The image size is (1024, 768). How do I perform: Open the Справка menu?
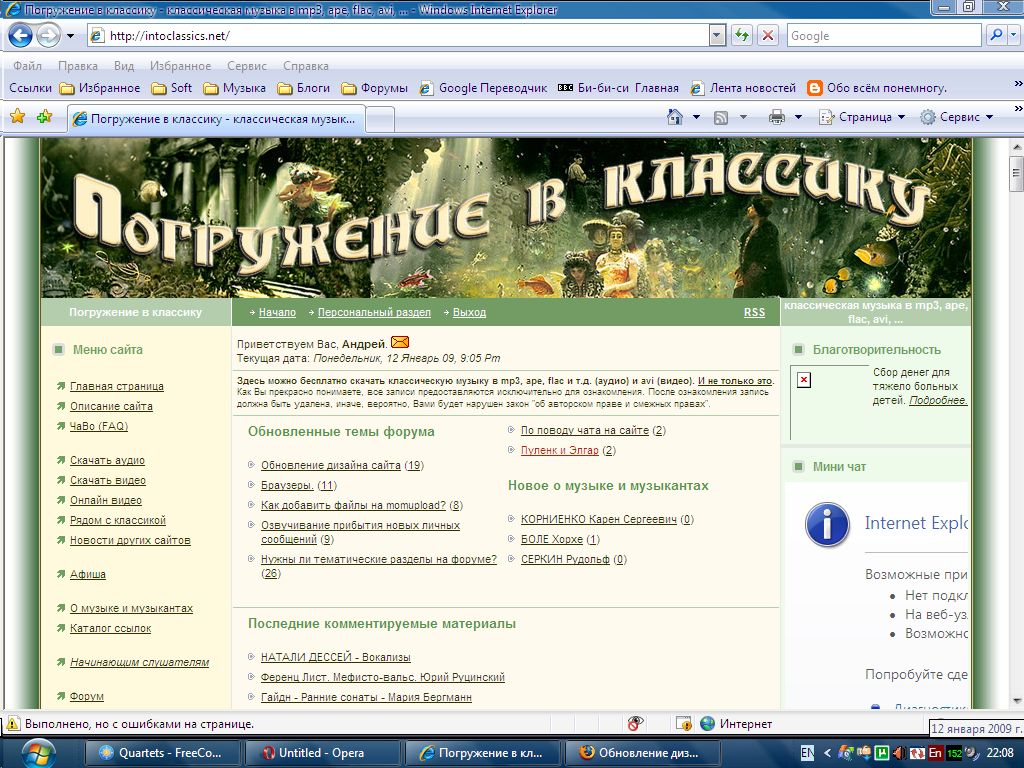306,66
